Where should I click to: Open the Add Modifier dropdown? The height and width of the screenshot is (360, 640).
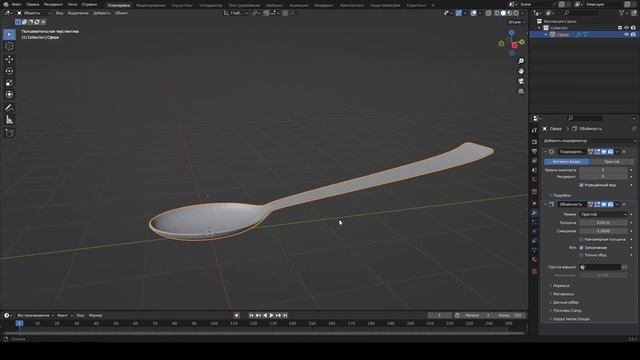click(x=589, y=141)
